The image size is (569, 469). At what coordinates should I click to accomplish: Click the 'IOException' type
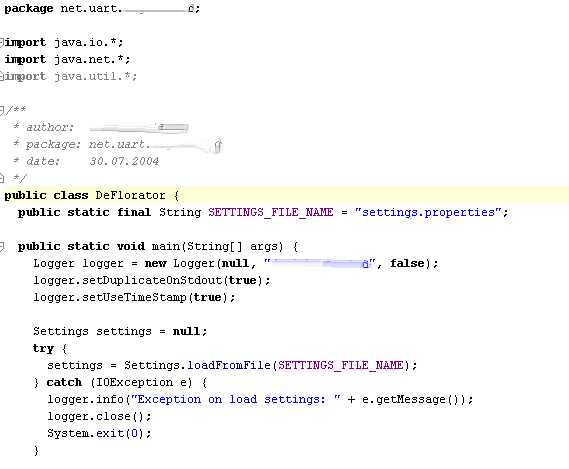134,382
